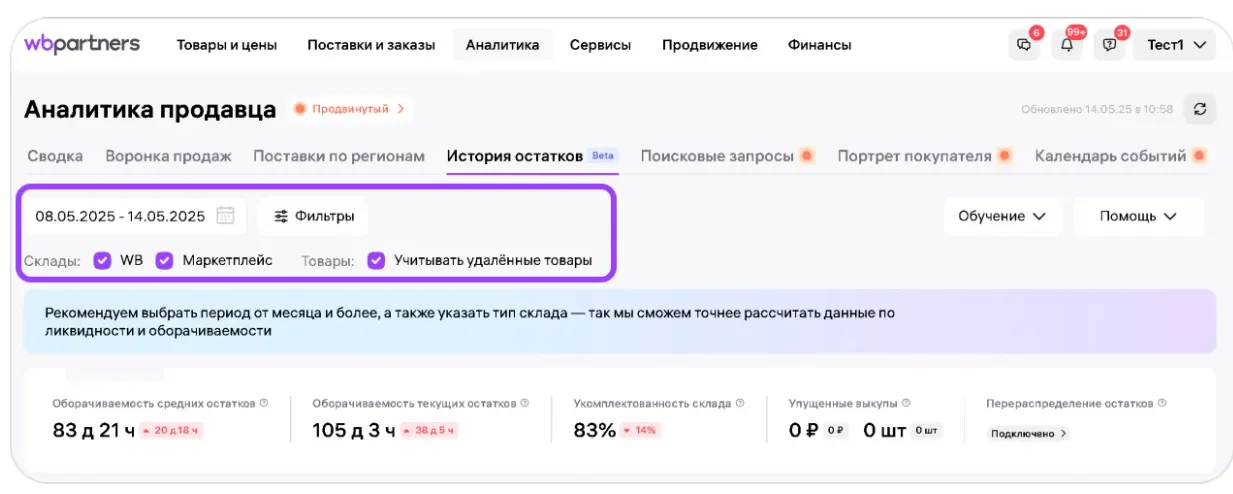
Task: Uncheck the WB warehouse checkbox
Action: coord(102,261)
